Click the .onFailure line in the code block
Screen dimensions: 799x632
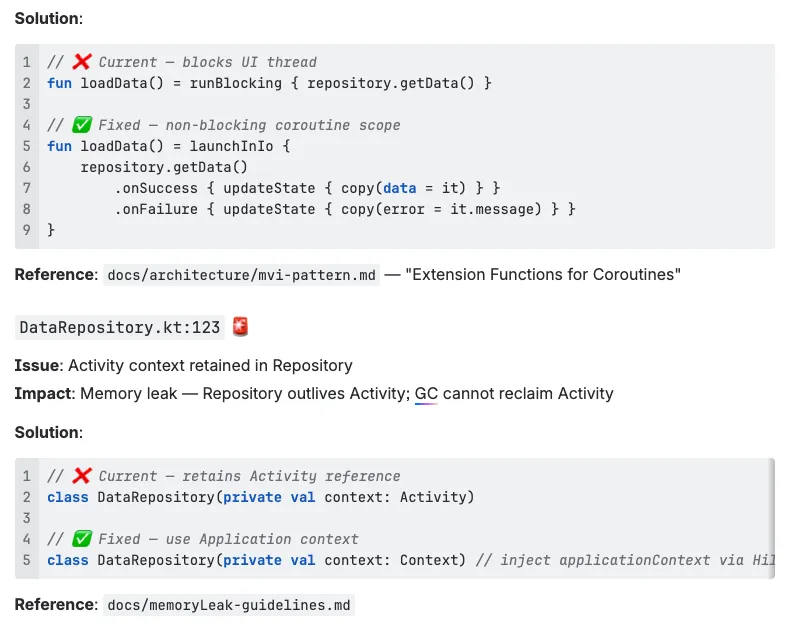[x=345, y=209]
